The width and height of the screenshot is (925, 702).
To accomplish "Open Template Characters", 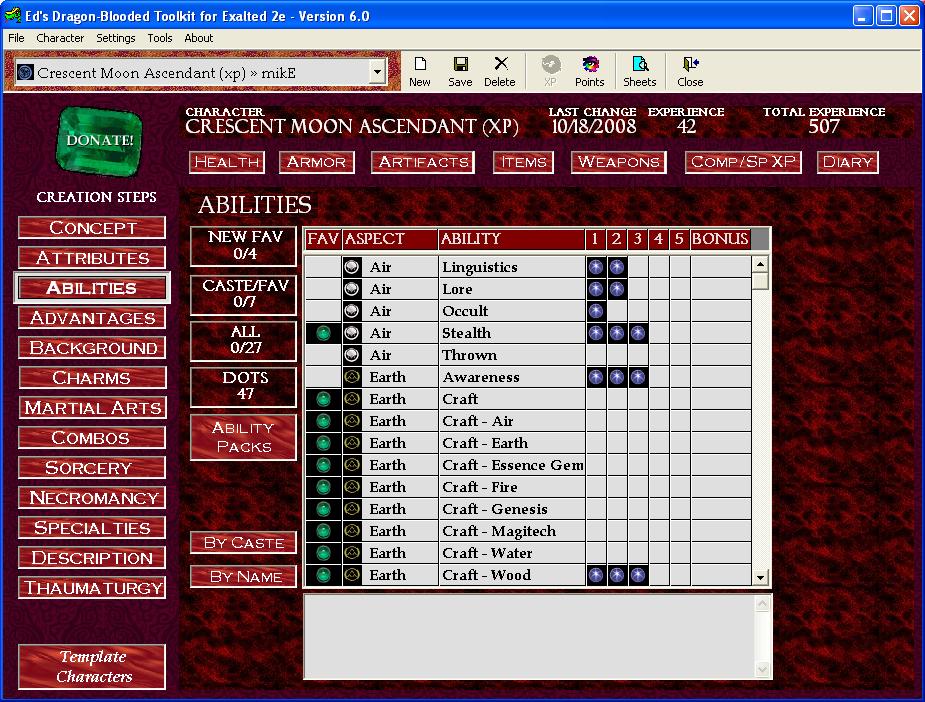I will 92,667.
